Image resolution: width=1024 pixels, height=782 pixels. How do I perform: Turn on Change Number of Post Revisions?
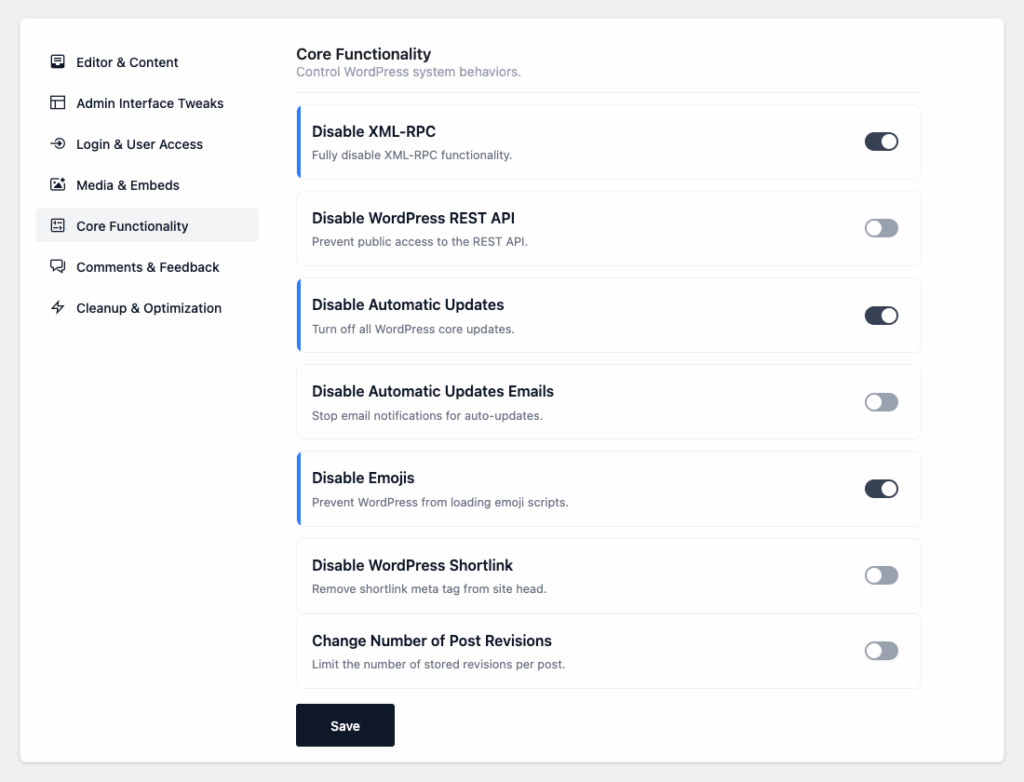(x=881, y=650)
